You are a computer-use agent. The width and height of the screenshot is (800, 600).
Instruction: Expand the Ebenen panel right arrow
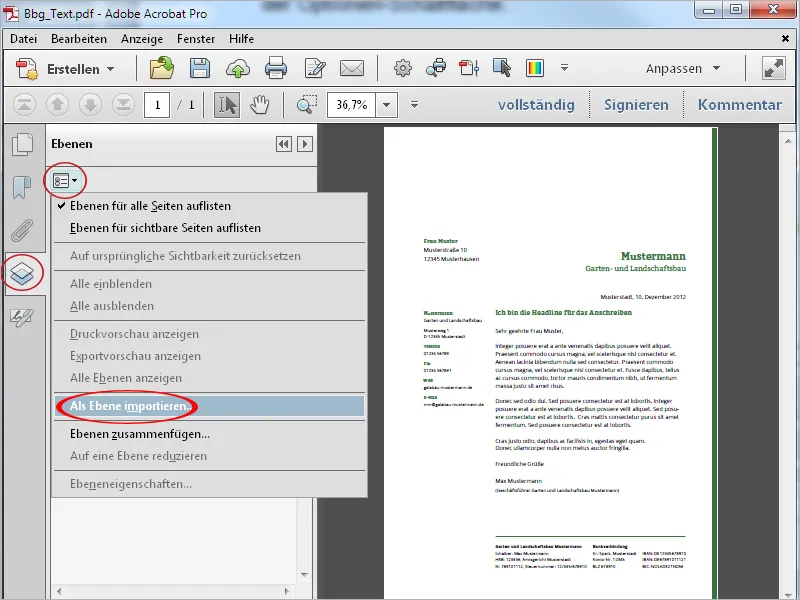[305, 144]
